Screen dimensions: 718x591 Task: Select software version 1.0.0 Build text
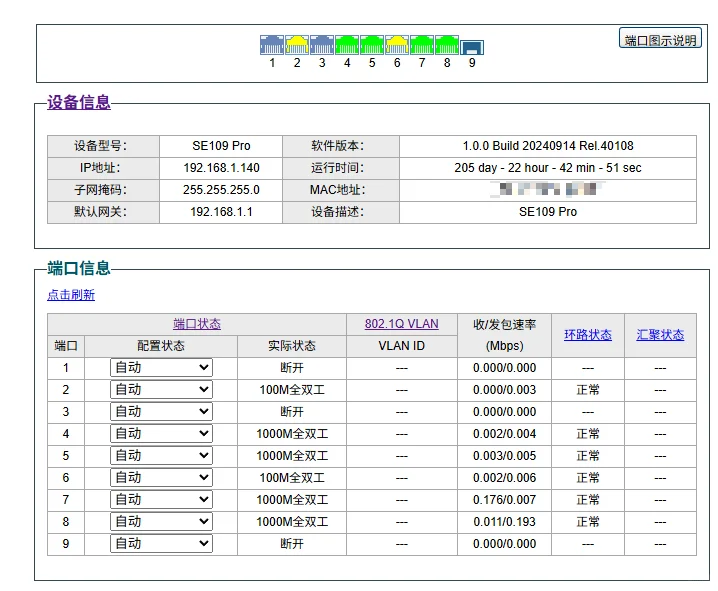548,146
